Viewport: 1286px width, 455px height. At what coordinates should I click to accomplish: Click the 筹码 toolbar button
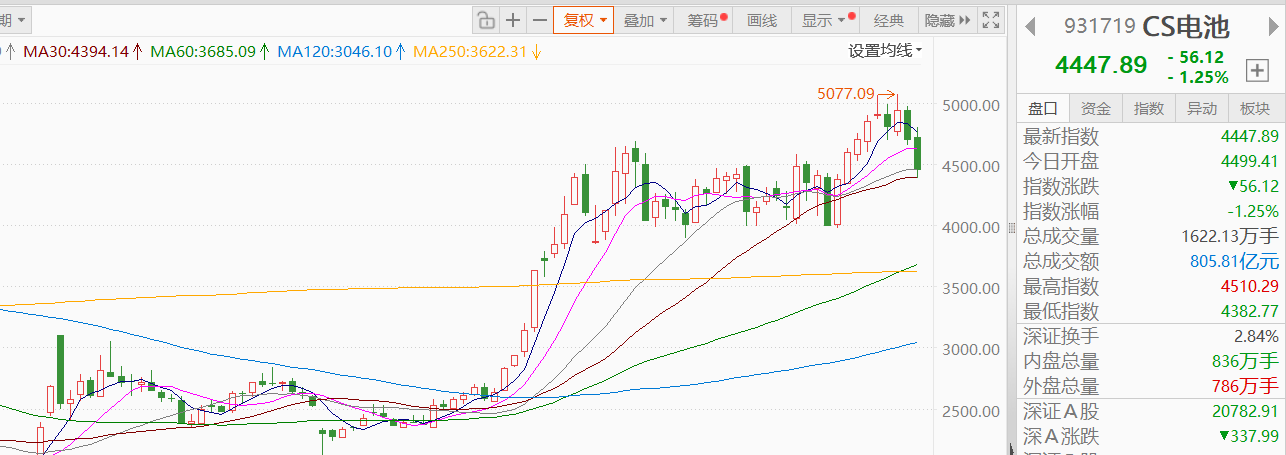tap(706, 20)
